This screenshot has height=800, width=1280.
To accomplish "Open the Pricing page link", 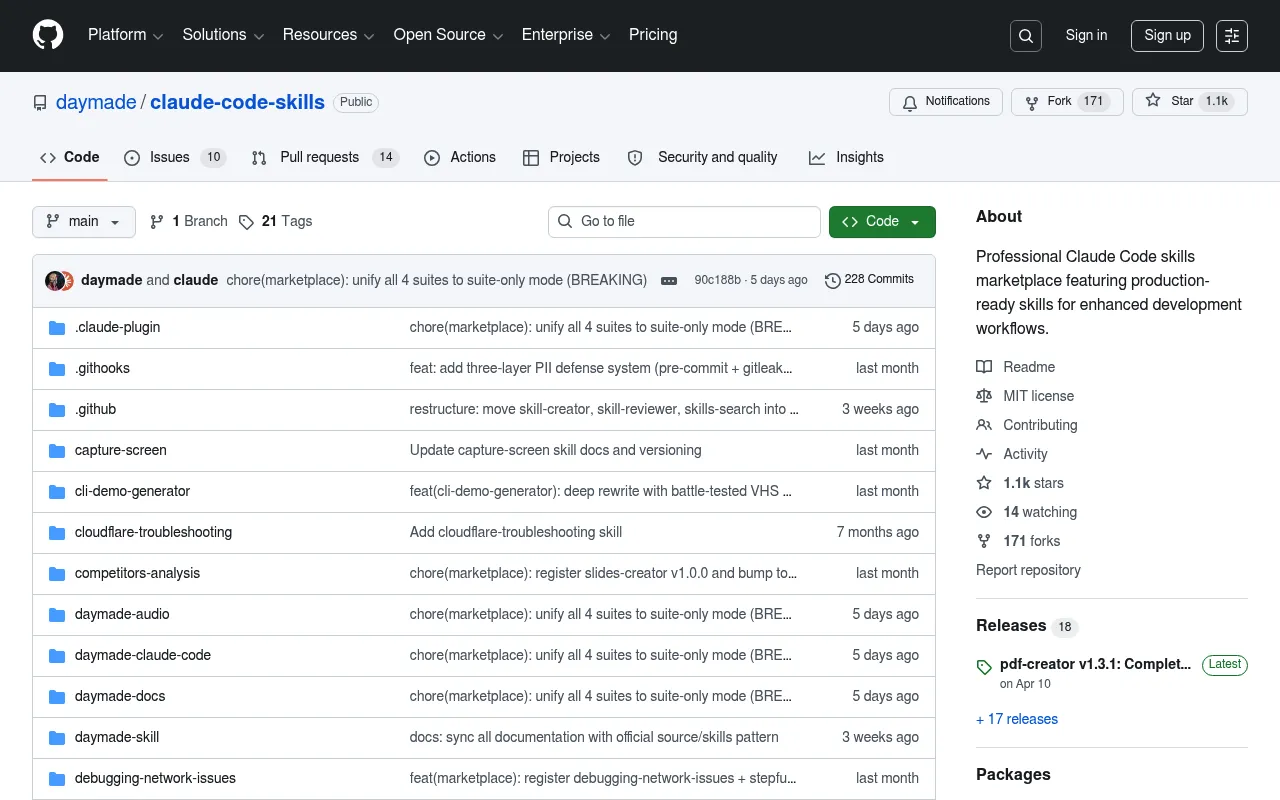I will (x=653, y=35).
